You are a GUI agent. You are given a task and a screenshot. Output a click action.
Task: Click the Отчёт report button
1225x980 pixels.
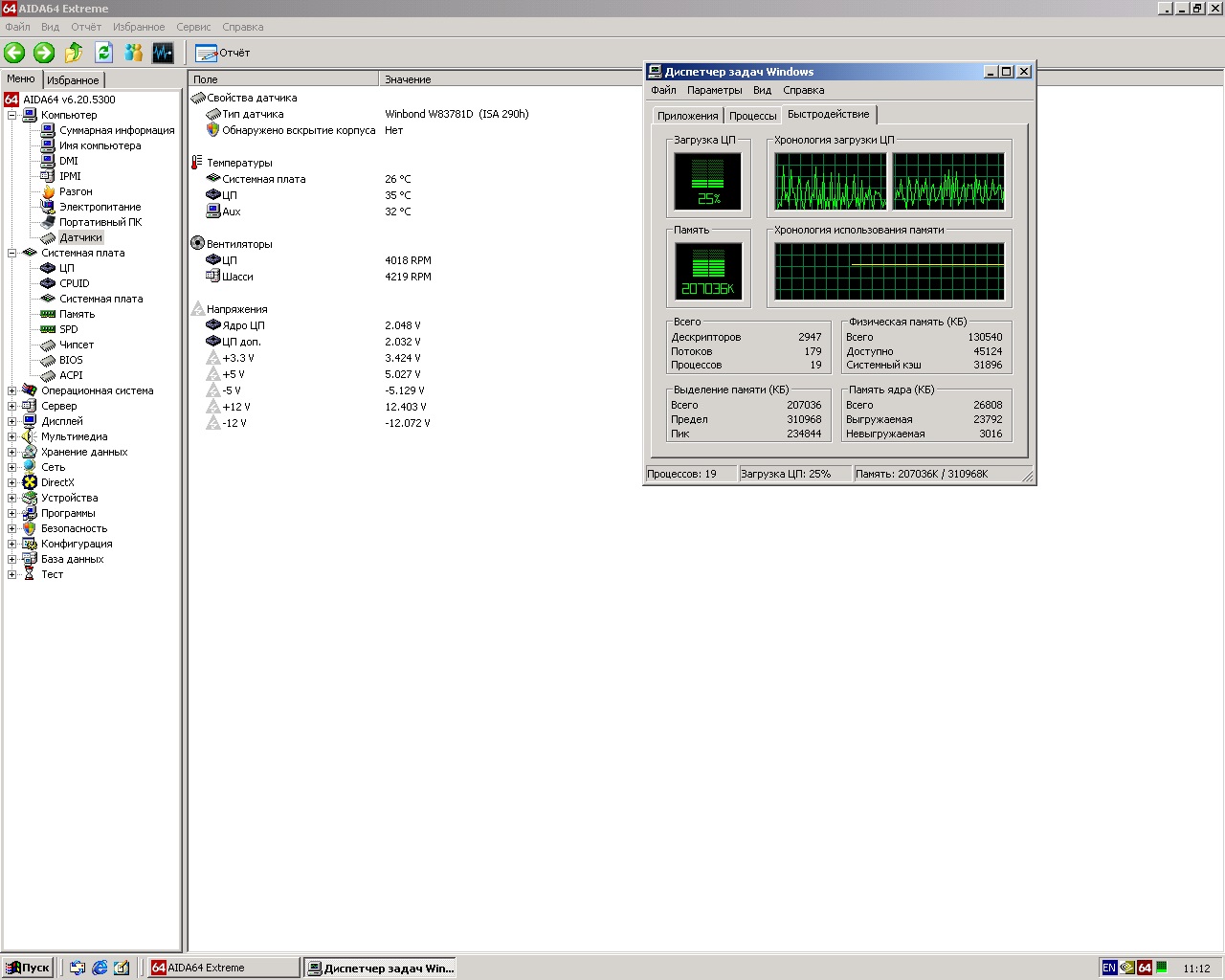point(223,53)
